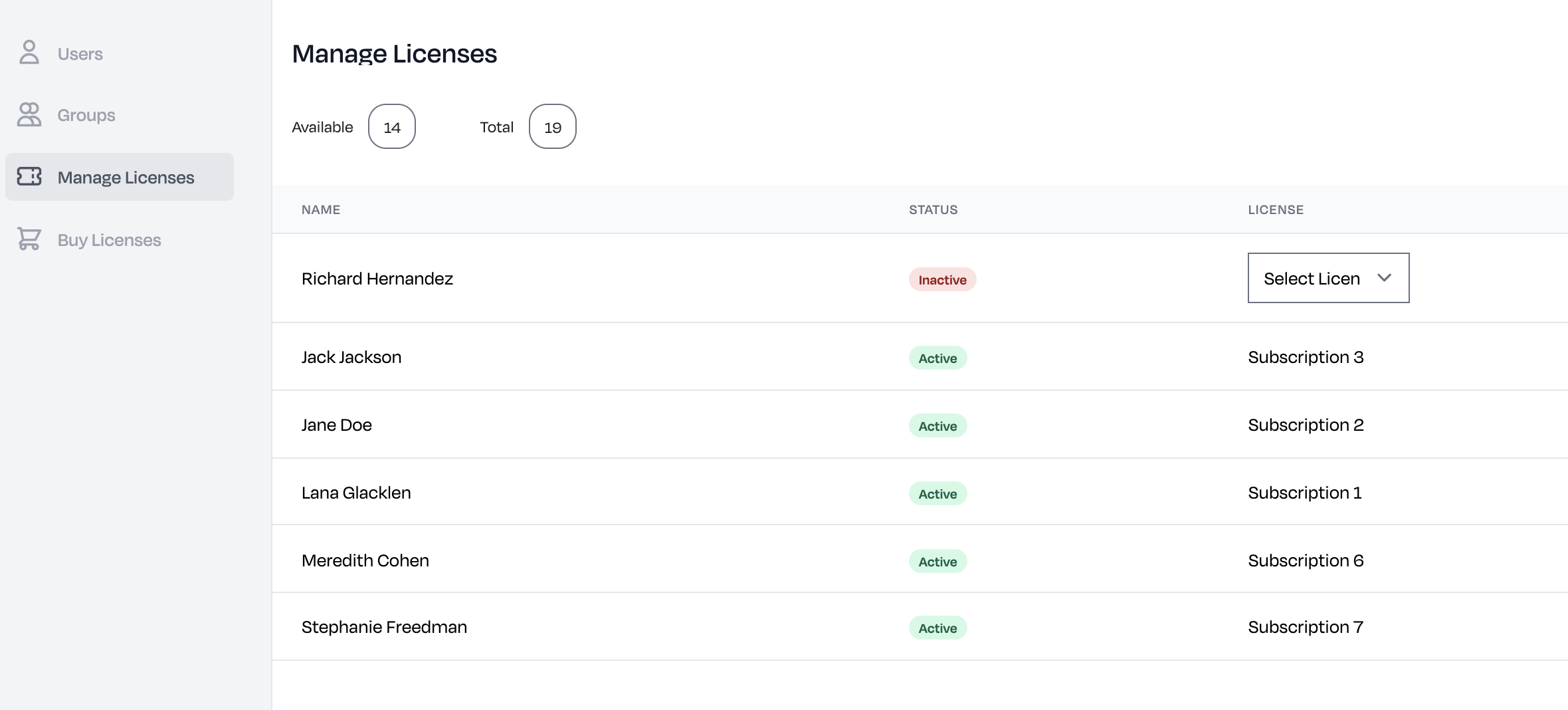Image resolution: width=1568 pixels, height=710 pixels.
Task: Click the Total count badge 19
Action: 553,126
